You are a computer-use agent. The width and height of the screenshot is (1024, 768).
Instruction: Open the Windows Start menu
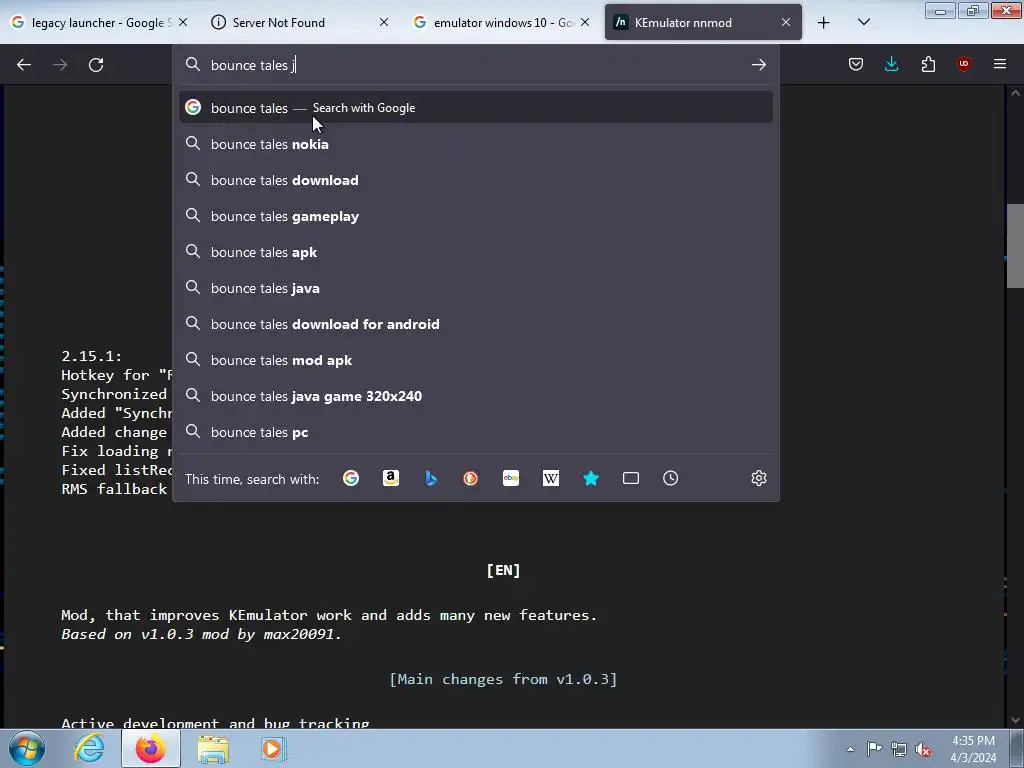[26, 748]
